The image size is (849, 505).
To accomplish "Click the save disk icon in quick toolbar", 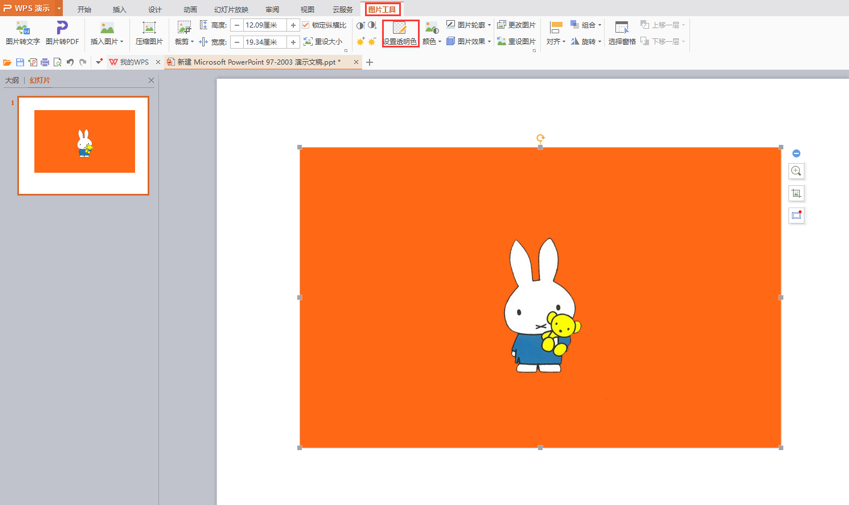I will click(x=20, y=62).
